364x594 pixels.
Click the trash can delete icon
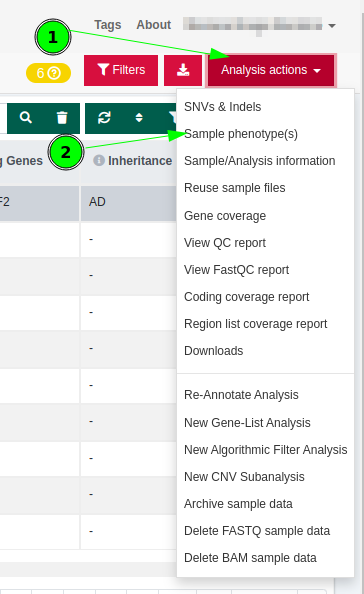pos(62,117)
